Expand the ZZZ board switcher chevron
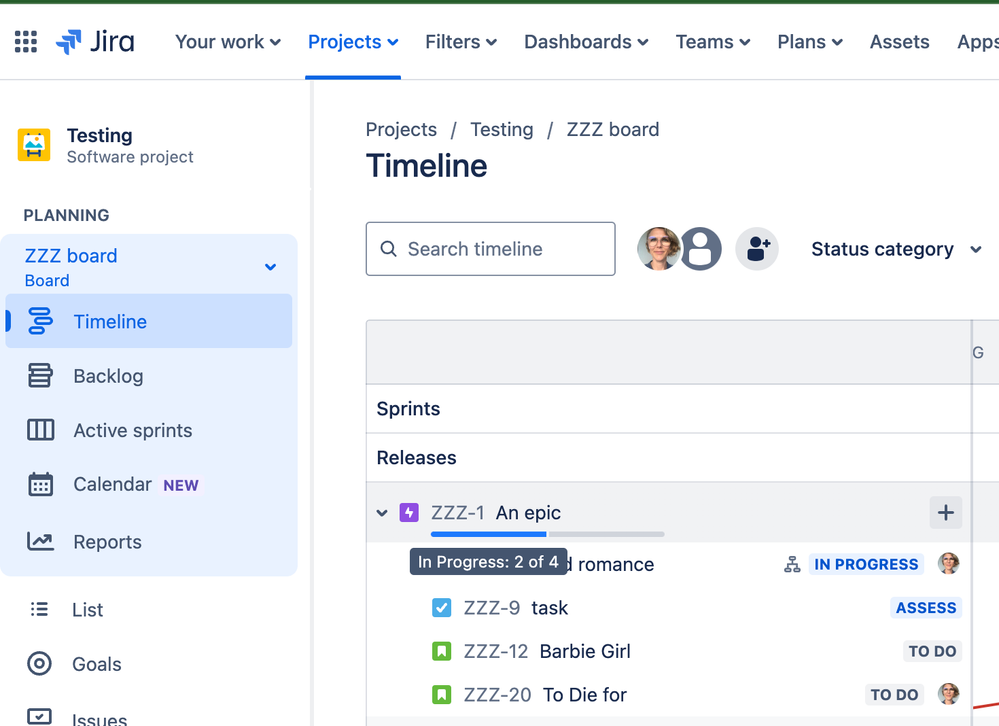Viewport: 999px width, 726px height. click(x=271, y=267)
